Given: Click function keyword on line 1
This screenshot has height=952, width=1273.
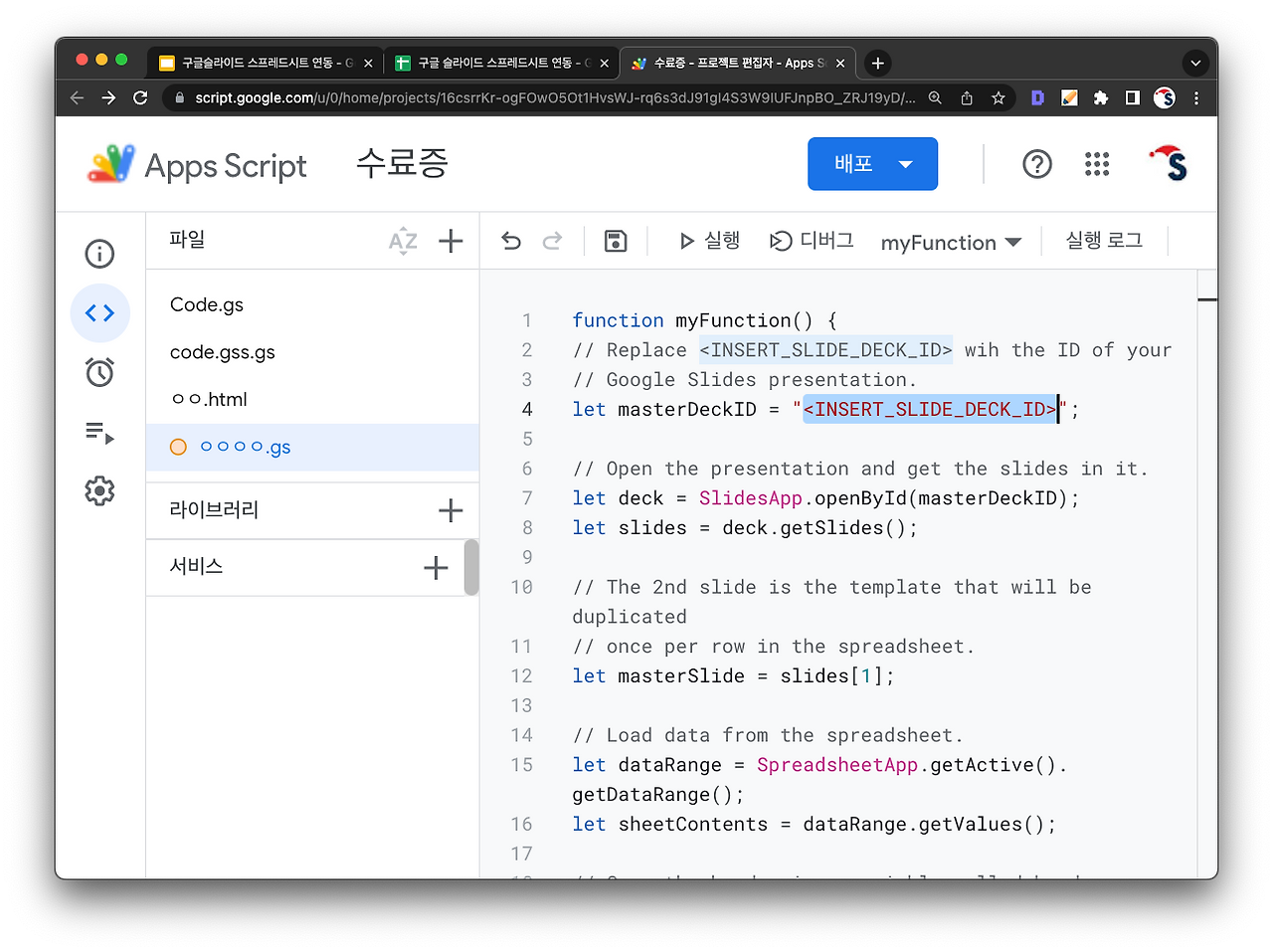Looking at the screenshot, I should coord(618,320).
